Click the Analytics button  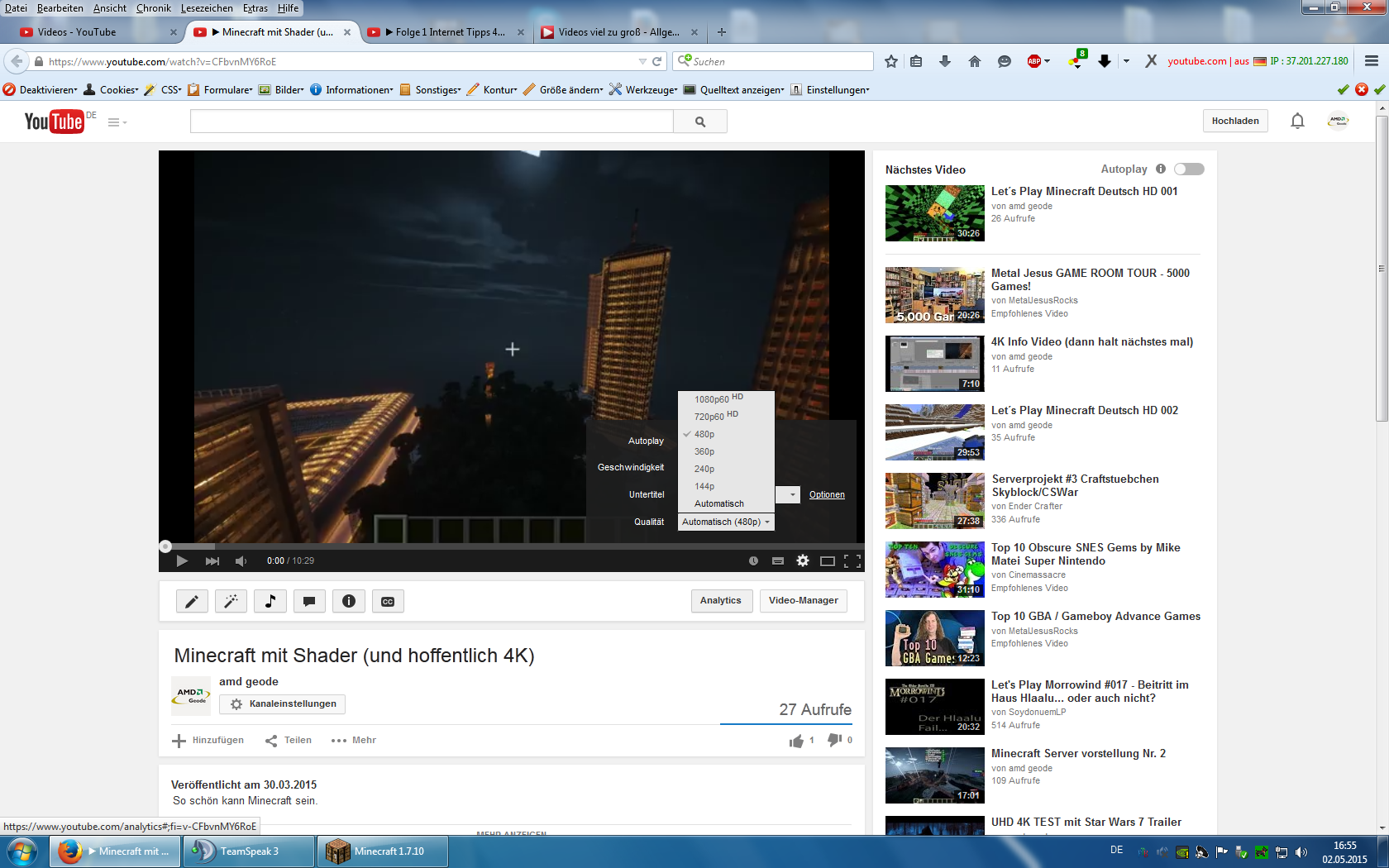point(720,601)
